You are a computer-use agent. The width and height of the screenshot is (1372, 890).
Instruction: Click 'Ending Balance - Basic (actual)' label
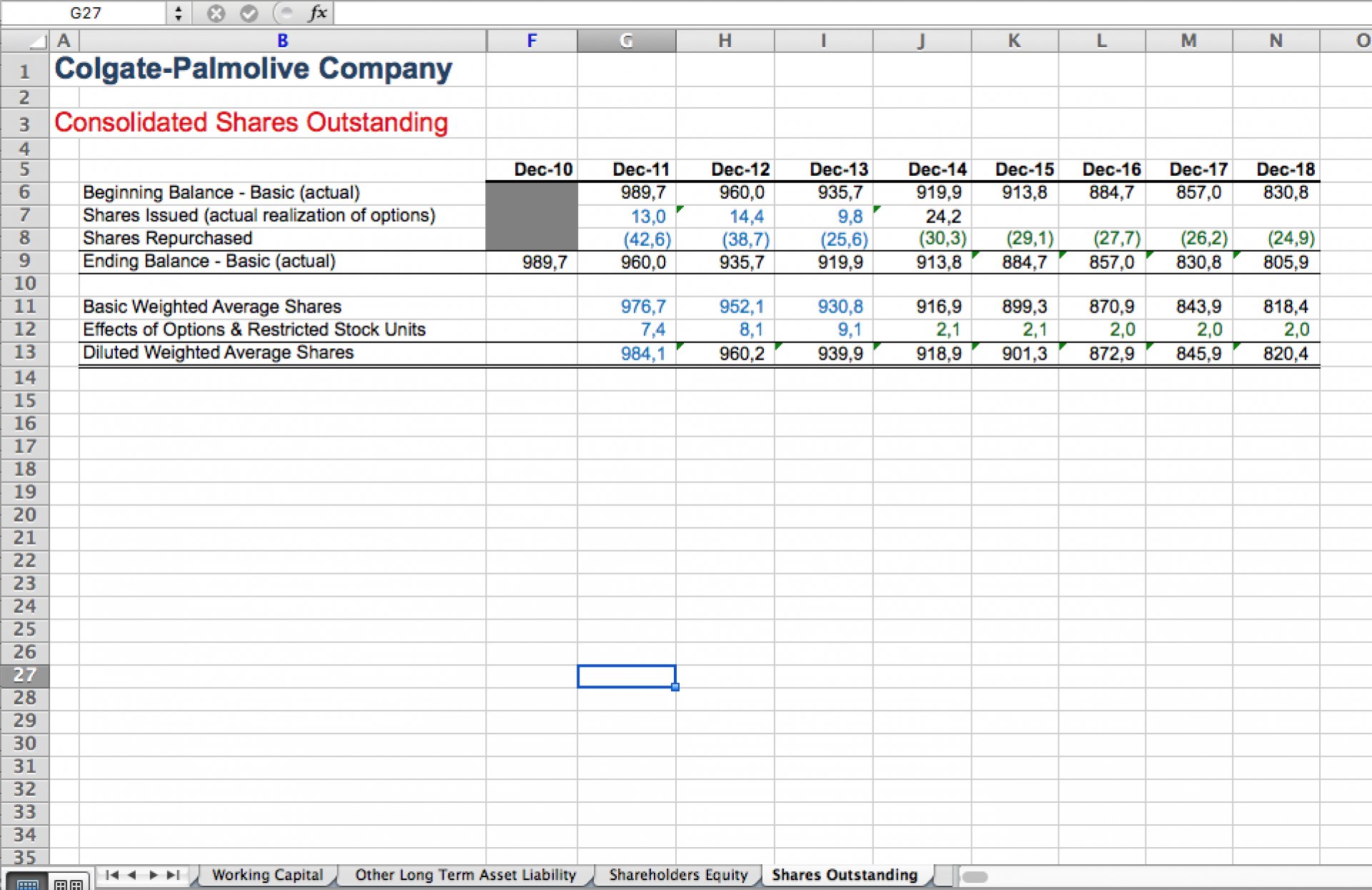tap(209, 261)
